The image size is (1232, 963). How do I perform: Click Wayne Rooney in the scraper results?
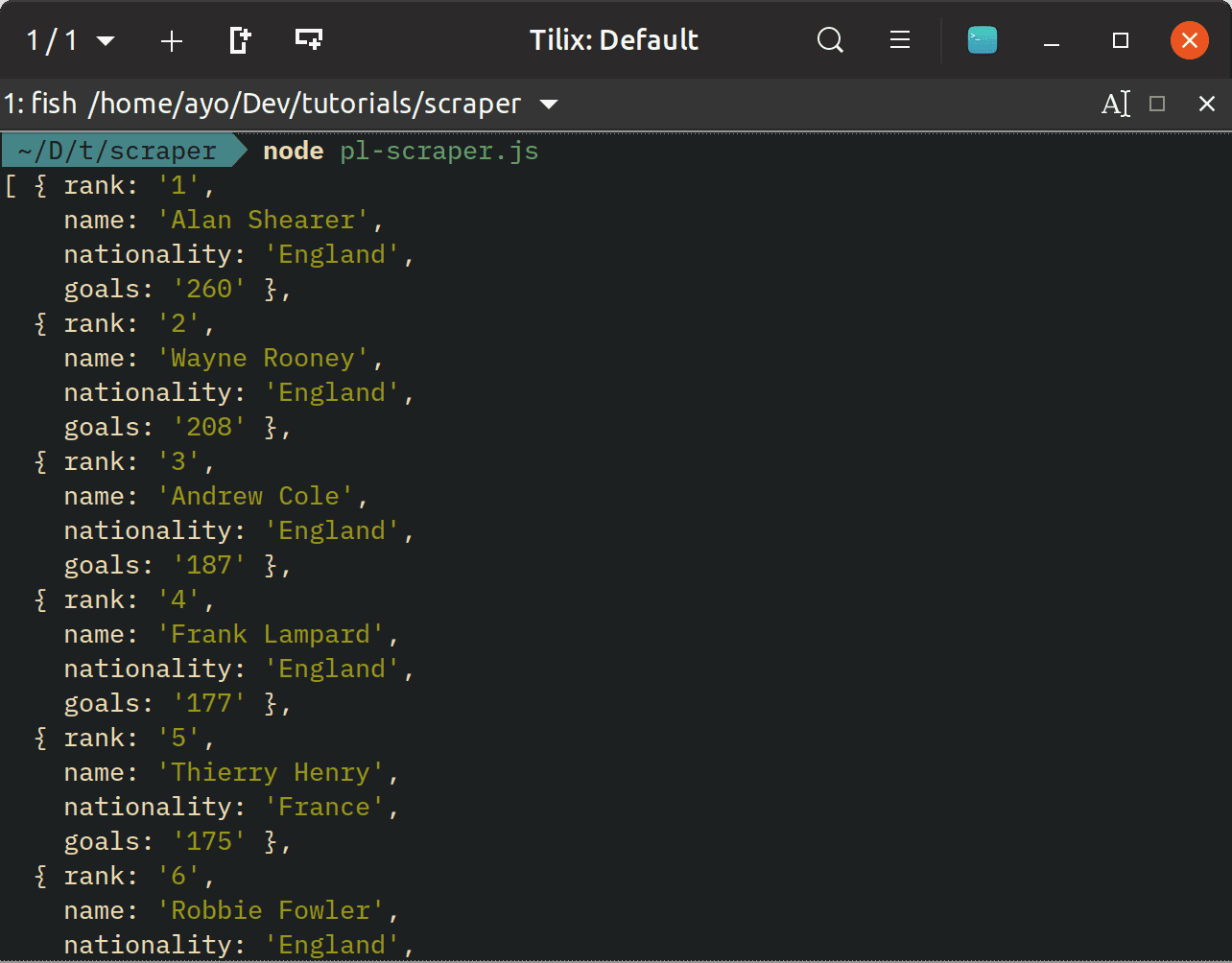[264, 358]
